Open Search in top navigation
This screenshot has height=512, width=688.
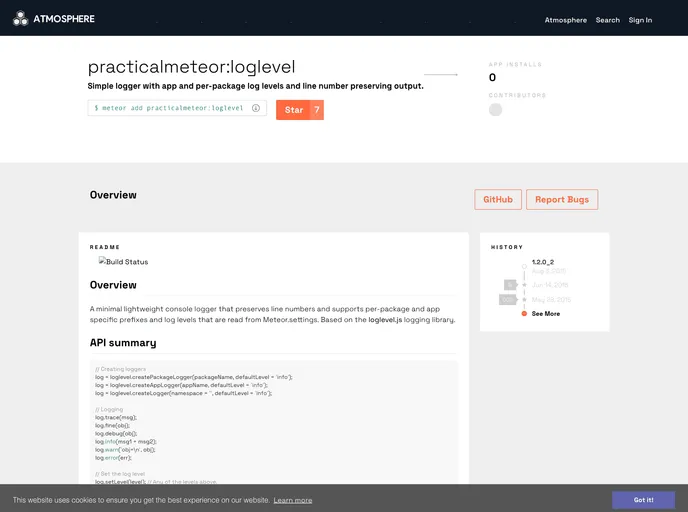[607, 20]
